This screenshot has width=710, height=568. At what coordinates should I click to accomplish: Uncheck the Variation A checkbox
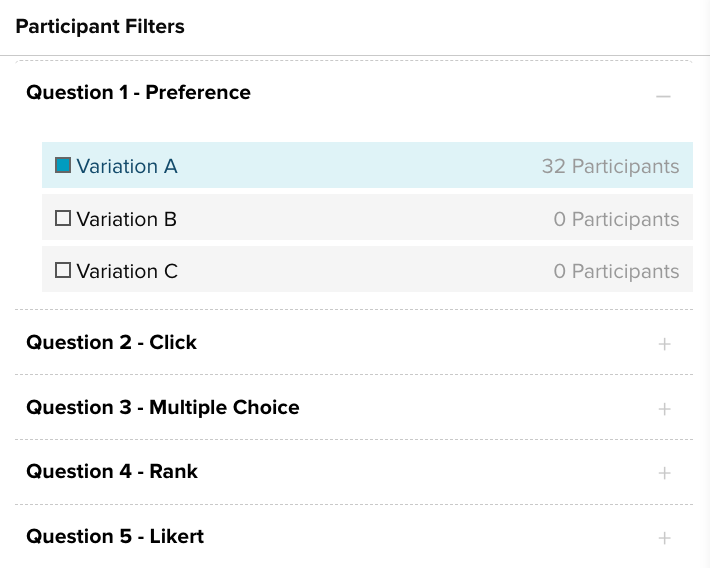point(63,166)
